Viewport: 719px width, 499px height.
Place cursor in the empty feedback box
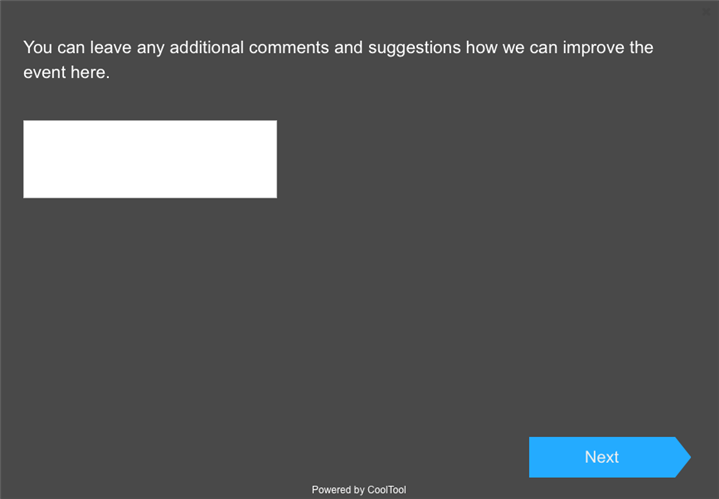[x=150, y=159]
